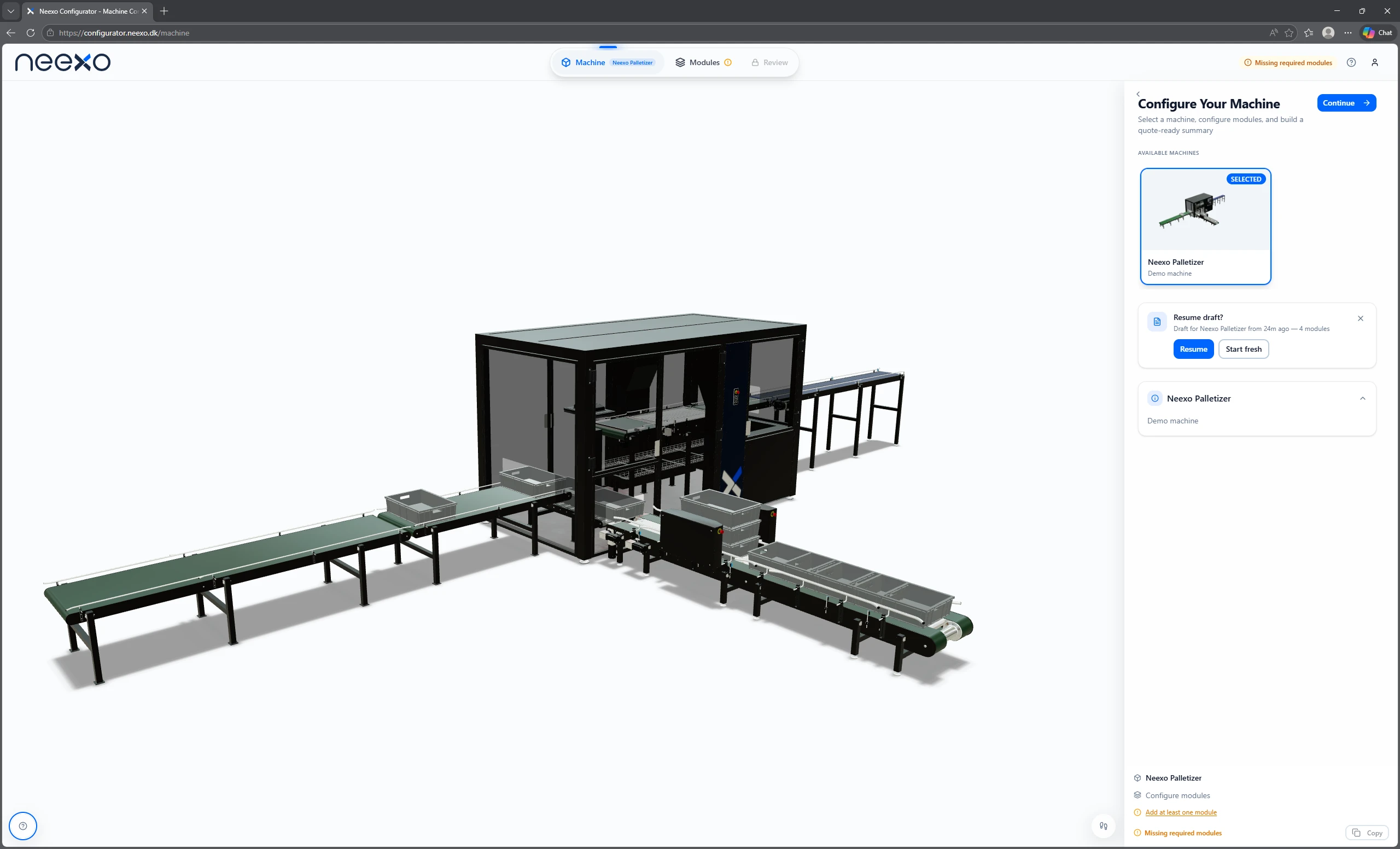Click the Read aloud icon in the address bar
Image resolution: width=1400 pixels, height=849 pixels.
click(x=1273, y=32)
